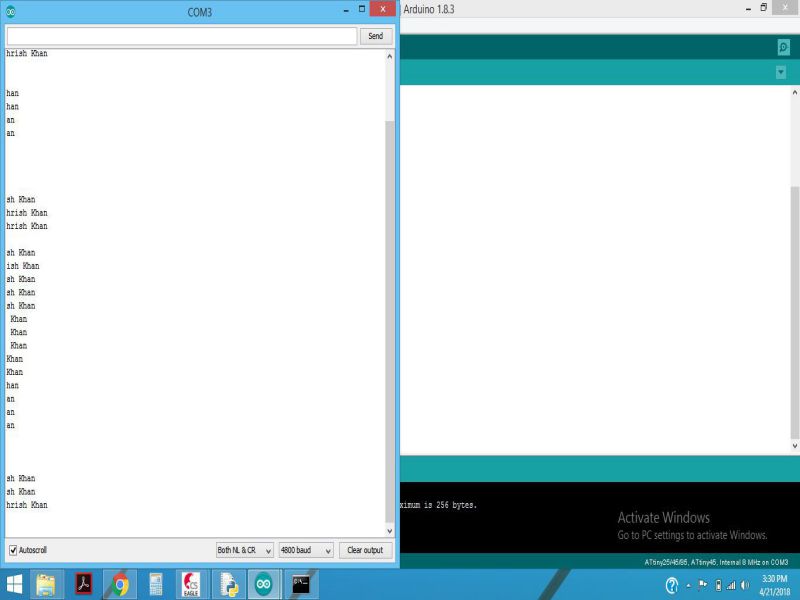Click the 'ximum is 256 bytes.' console text
Screen dimensions: 800x600
(438, 505)
